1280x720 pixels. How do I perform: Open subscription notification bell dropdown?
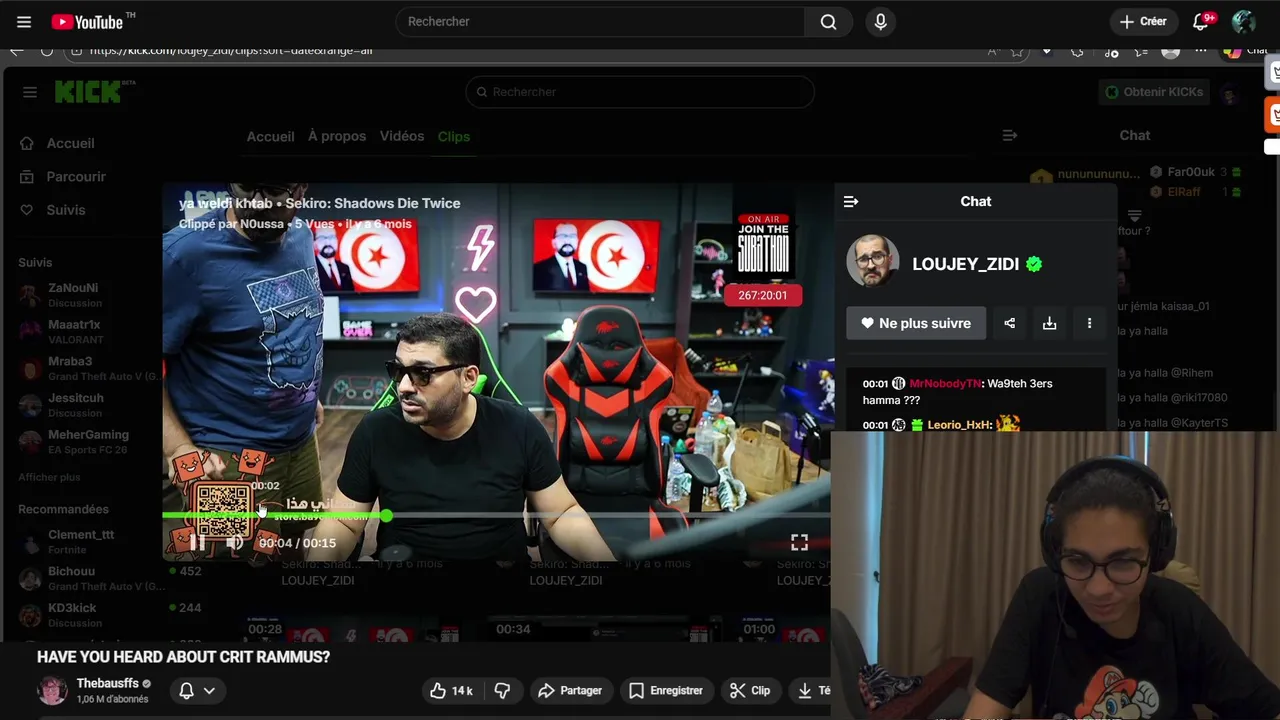tap(196, 690)
